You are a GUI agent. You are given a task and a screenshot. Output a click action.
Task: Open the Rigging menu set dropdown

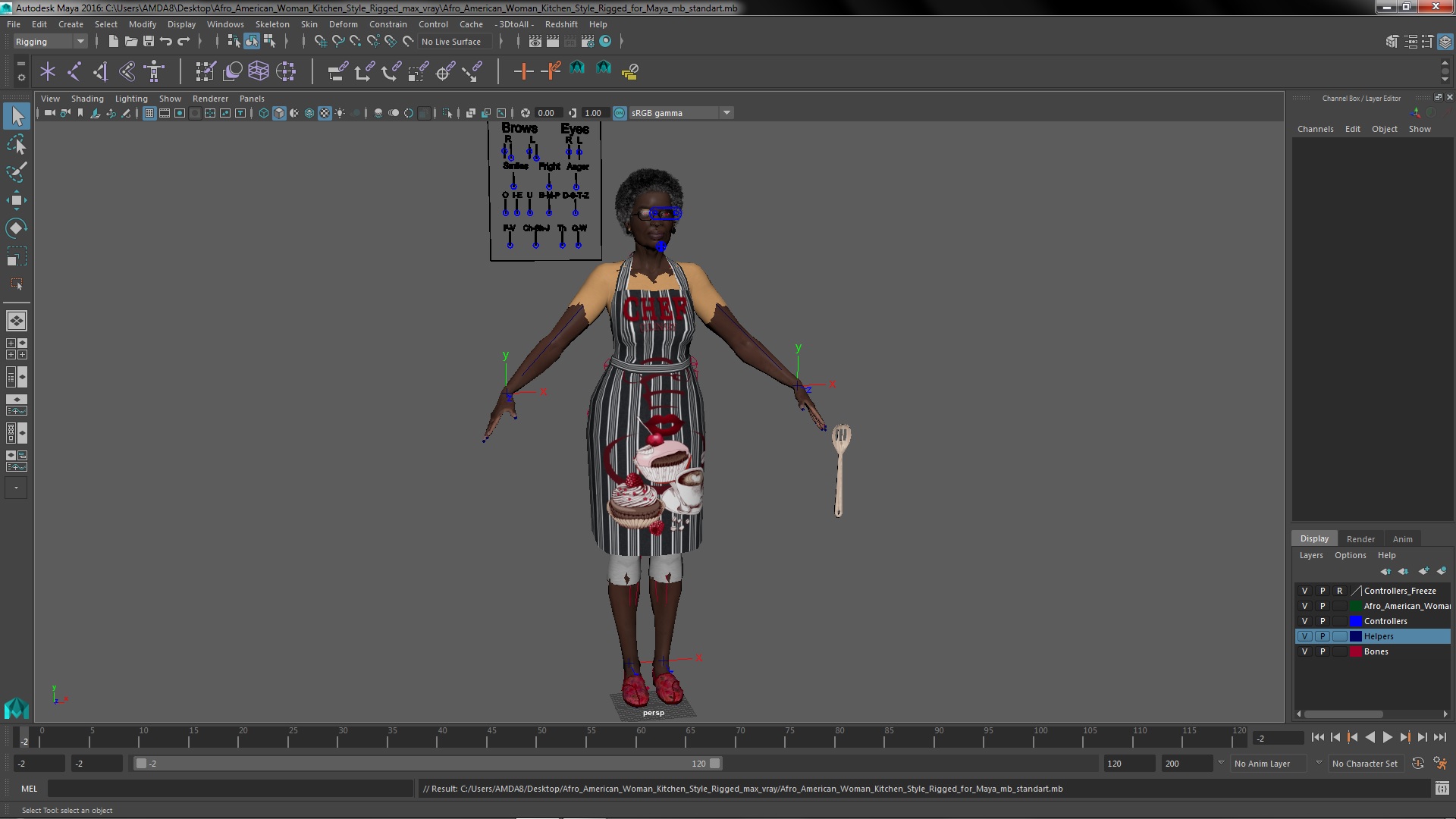(x=50, y=42)
